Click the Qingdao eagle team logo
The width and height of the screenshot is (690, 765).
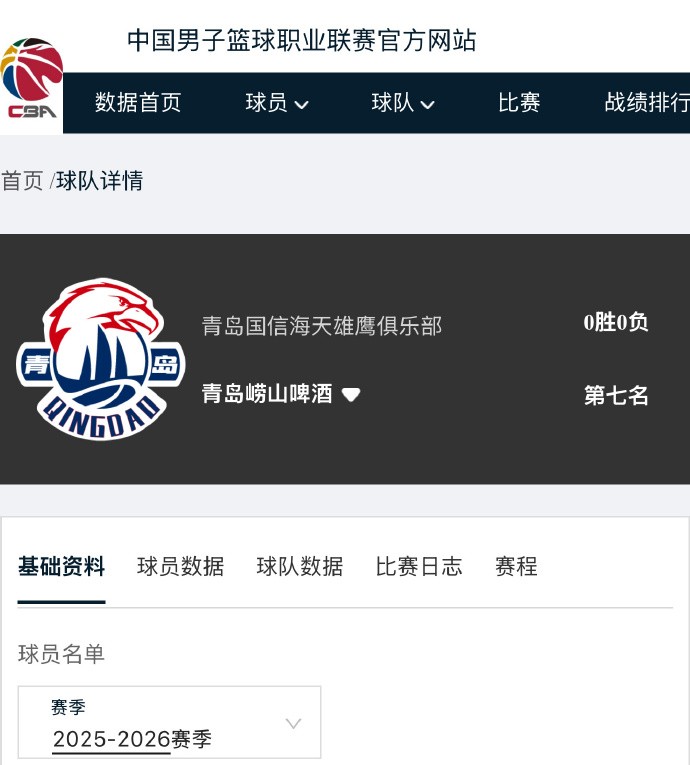(x=101, y=360)
